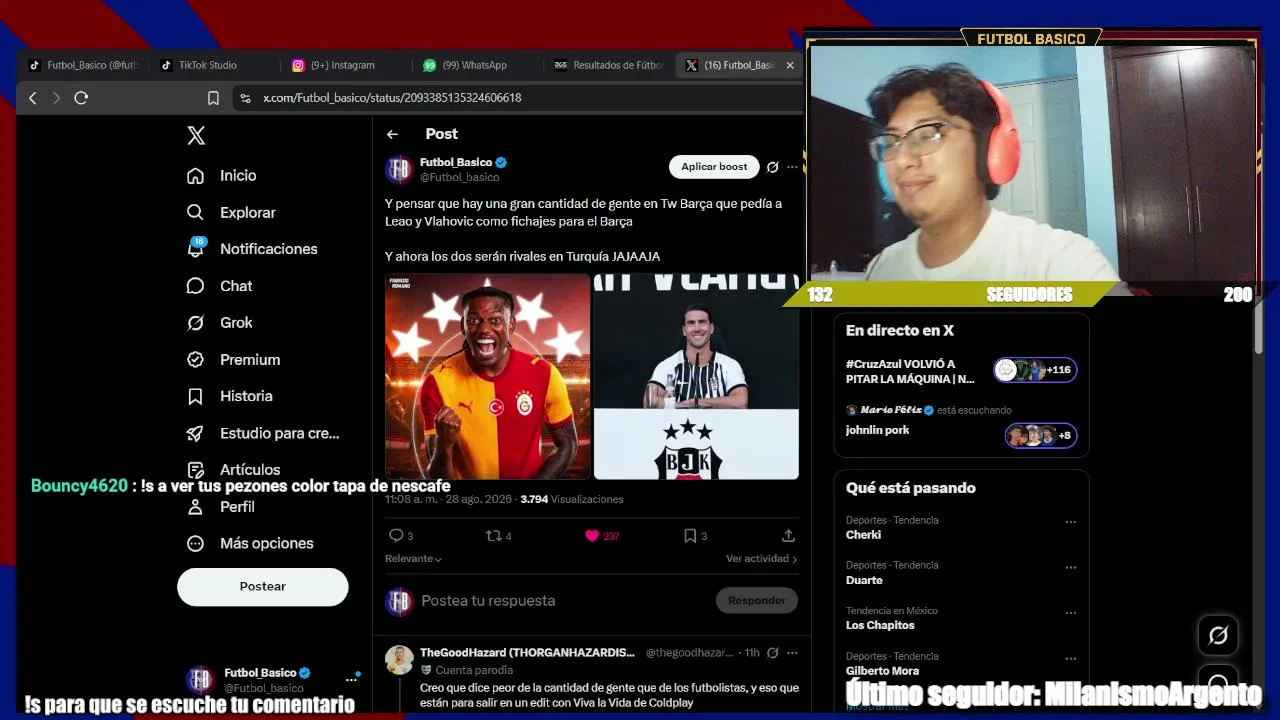This screenshot has height=720, width=1280.
Task: Open the johnlin pork live space
Action: (x=961, y=429)
